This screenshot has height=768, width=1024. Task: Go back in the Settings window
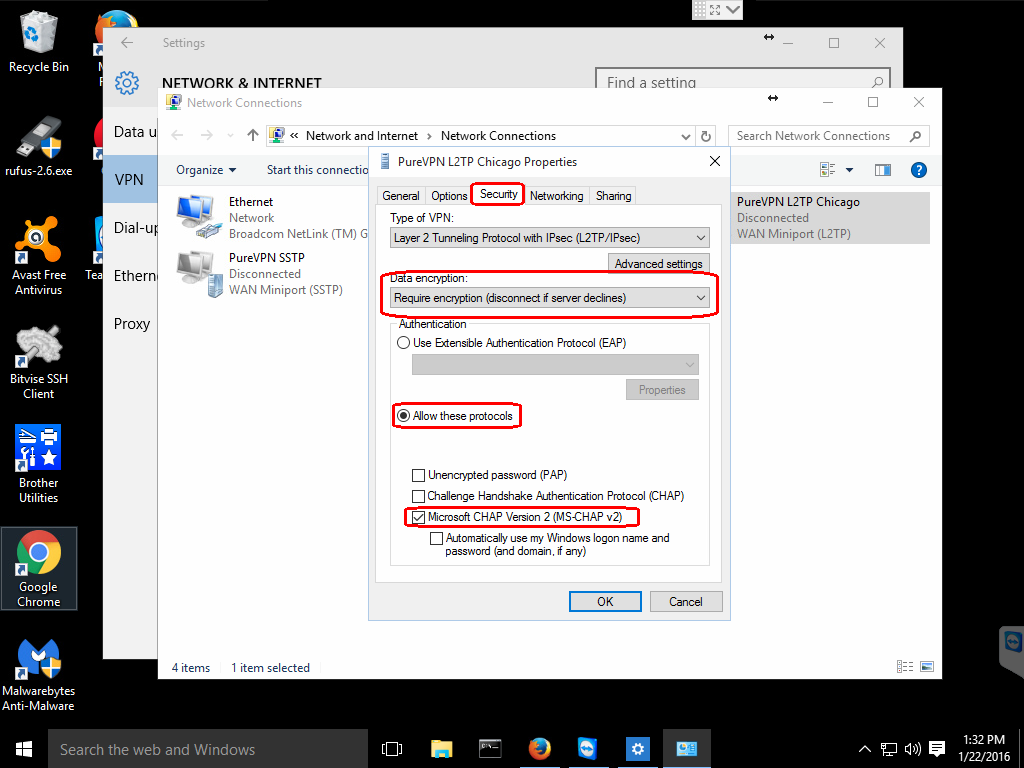click(127, 42)
